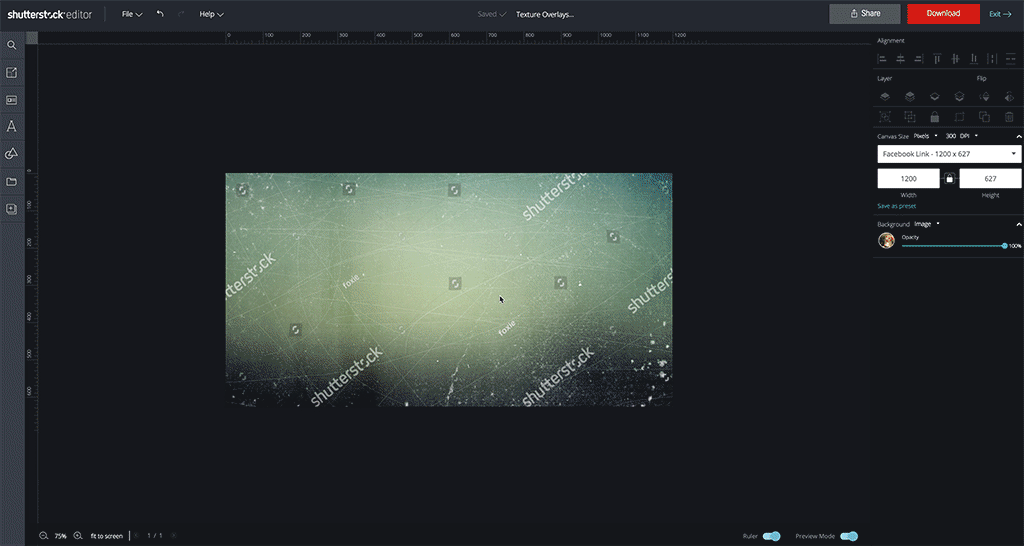Click the background image thumbnail swatch
Viewport: 1024px width, 546px height.
pyautogui.click(x=886, y=240)
